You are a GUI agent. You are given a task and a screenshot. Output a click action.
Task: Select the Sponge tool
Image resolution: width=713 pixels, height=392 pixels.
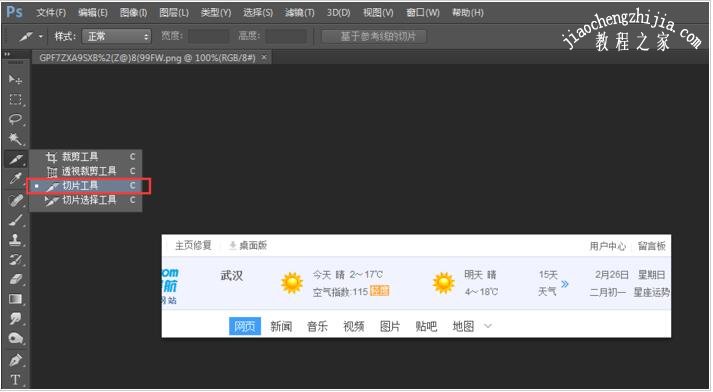(15, 338)
